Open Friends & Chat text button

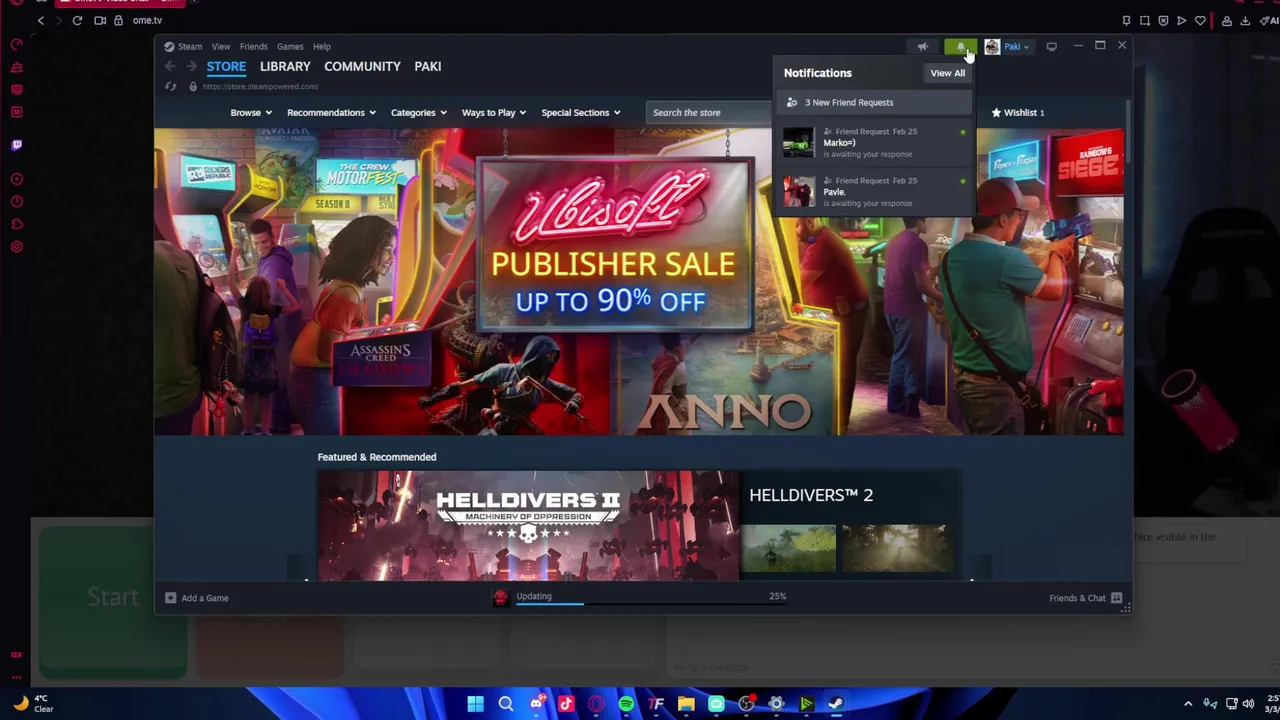click(x=1077, y=598)
